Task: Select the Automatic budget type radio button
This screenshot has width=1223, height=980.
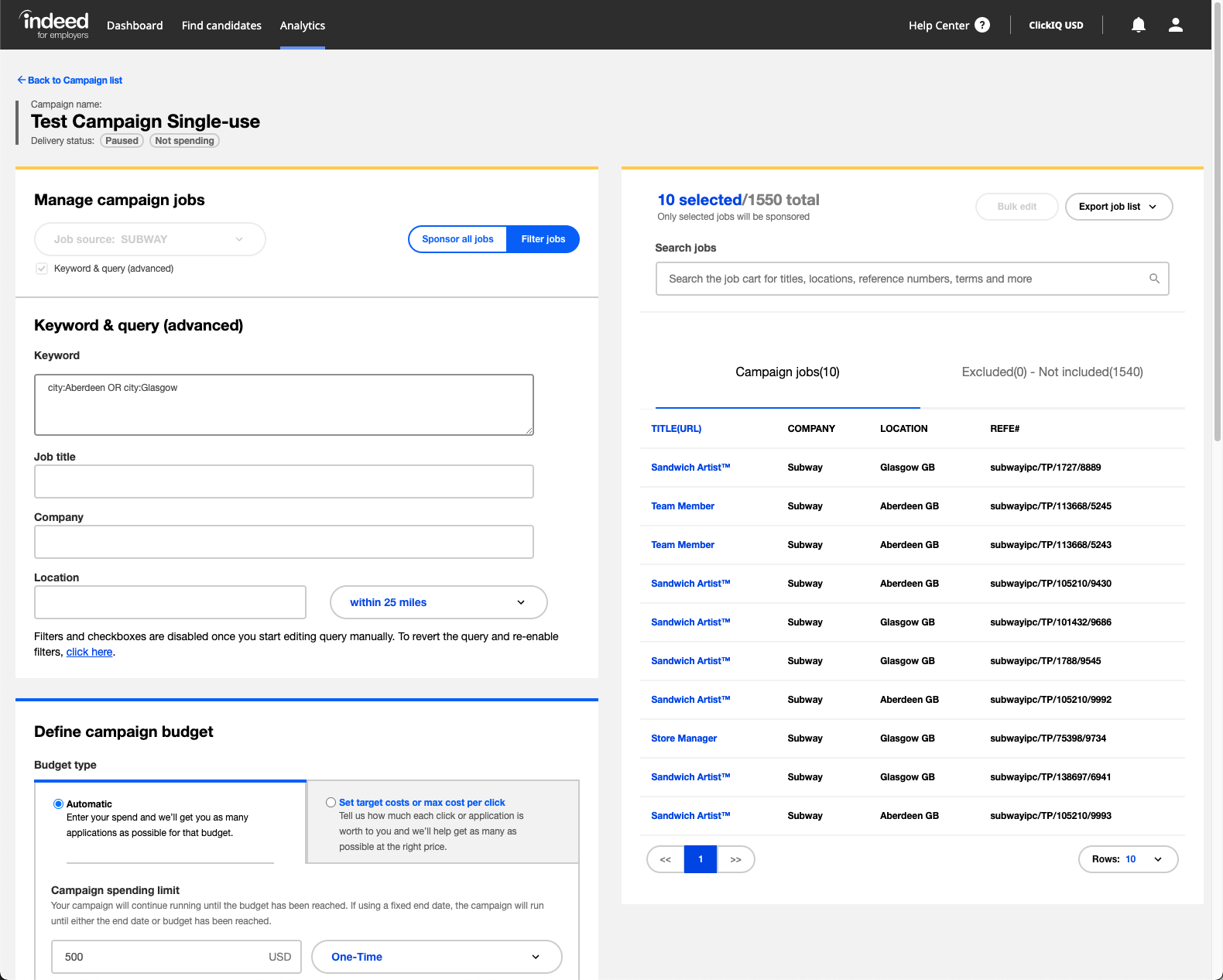Action: point(58,804)
